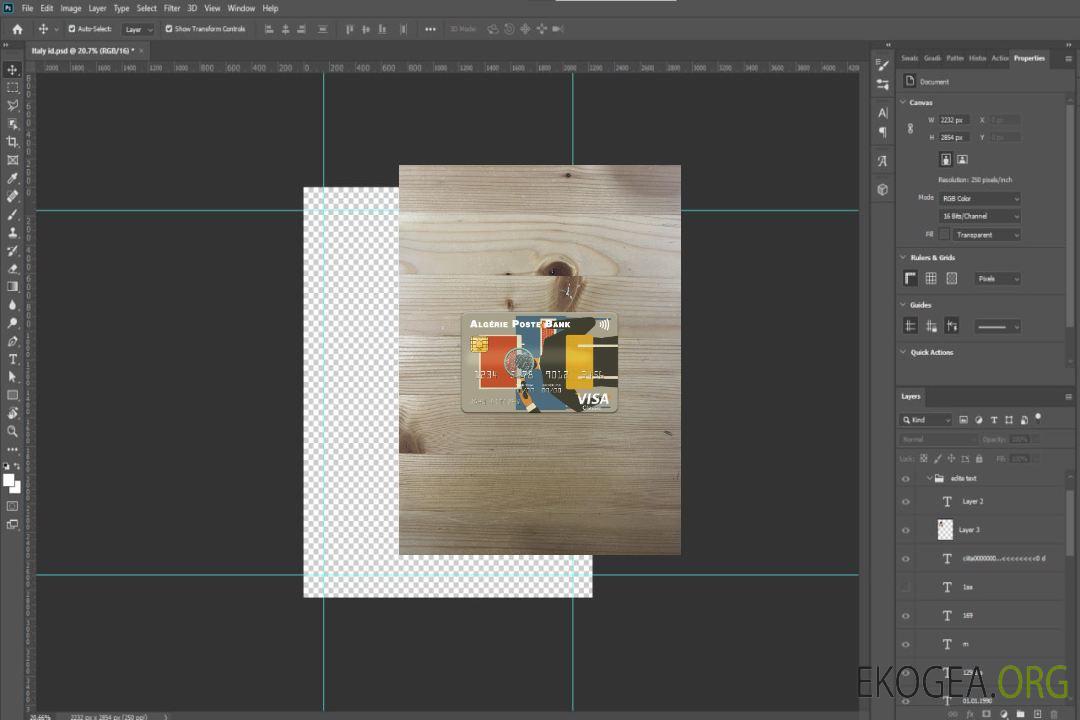
Task: Click the foreground color swatch
Action: pos(9,480)
